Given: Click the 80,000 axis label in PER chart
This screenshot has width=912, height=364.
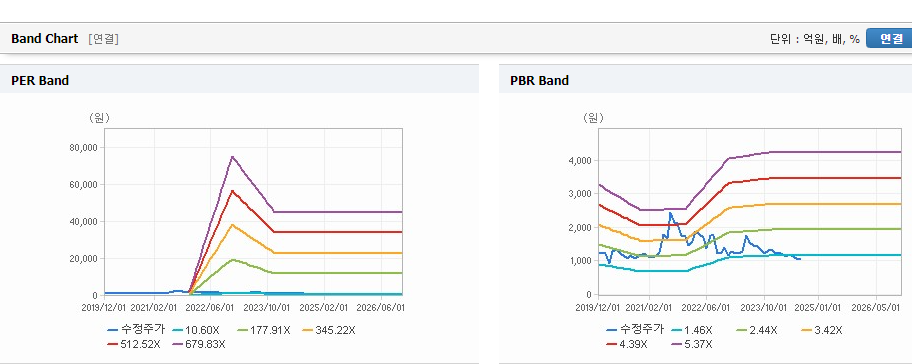Looking at the screenshot, I should click(x=84, y=148).
